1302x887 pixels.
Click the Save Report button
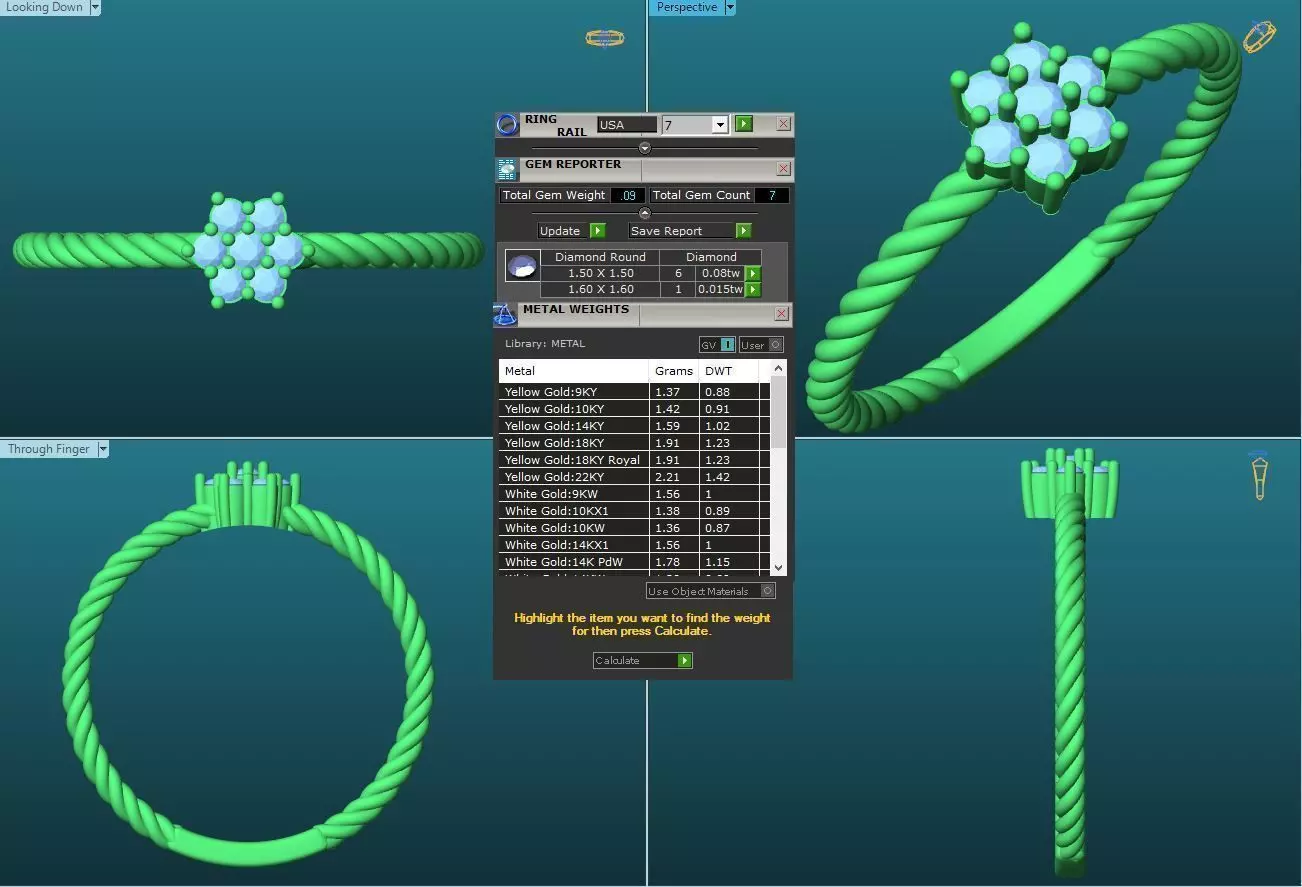click(x=689, y=231)
